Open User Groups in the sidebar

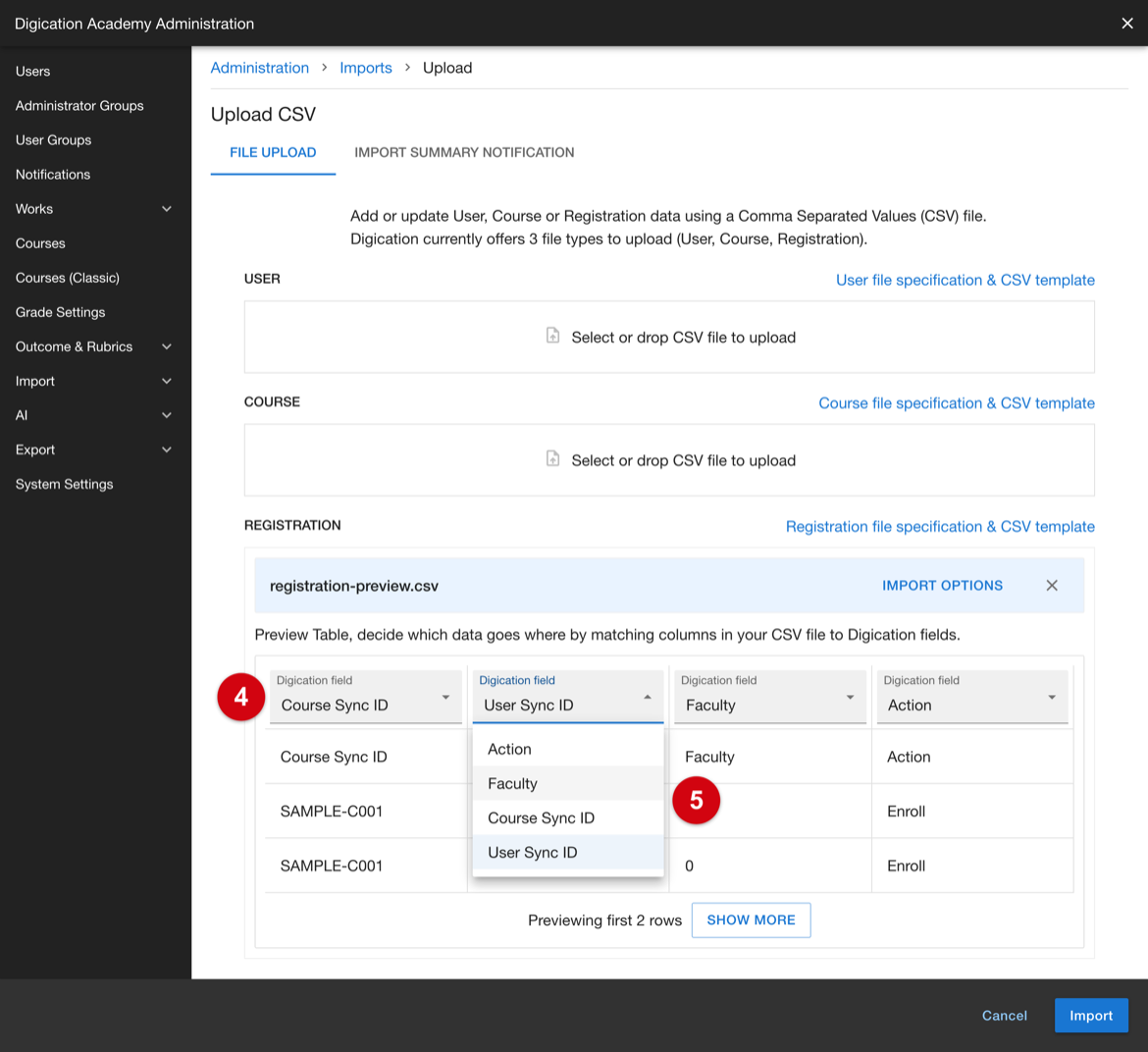click(x=53, y=139)
